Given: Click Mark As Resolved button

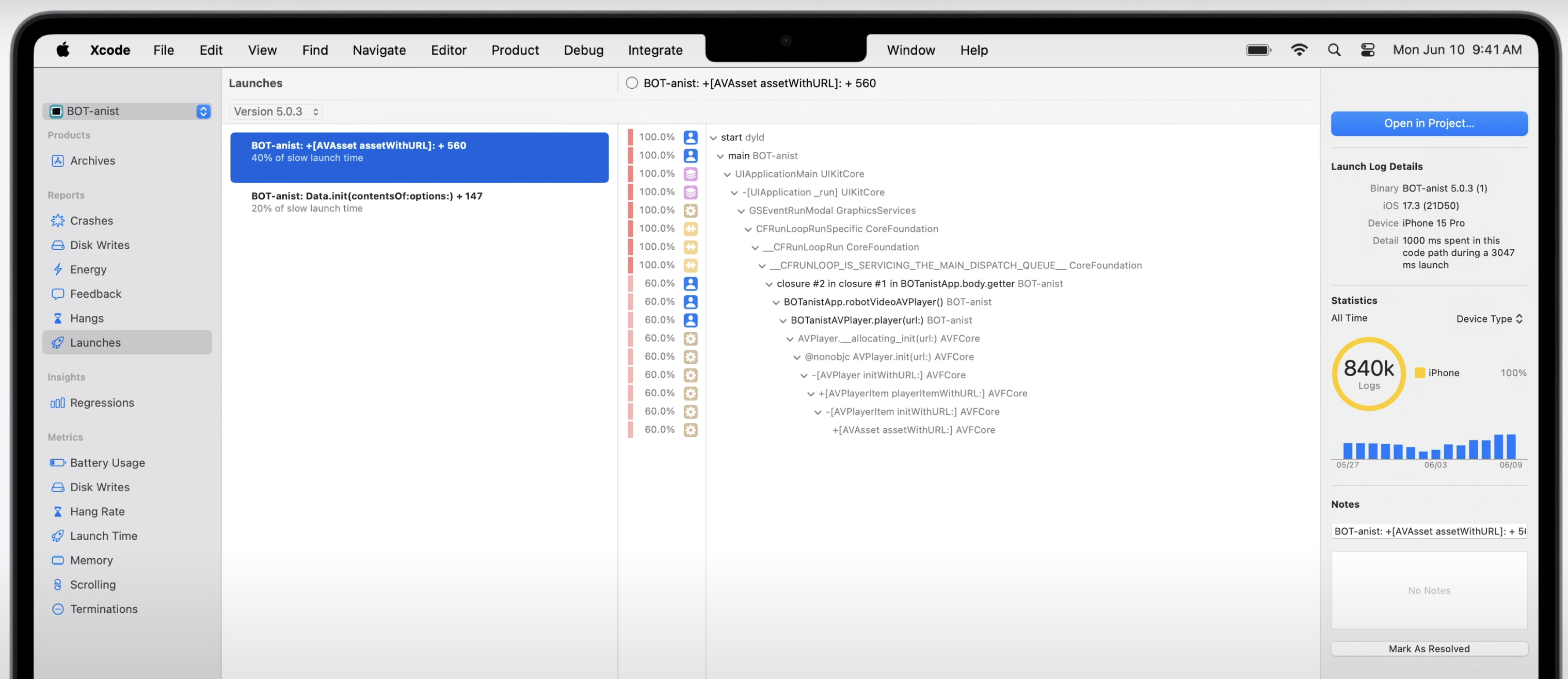Looking at the screenshot, I should tap(1429, 649).
